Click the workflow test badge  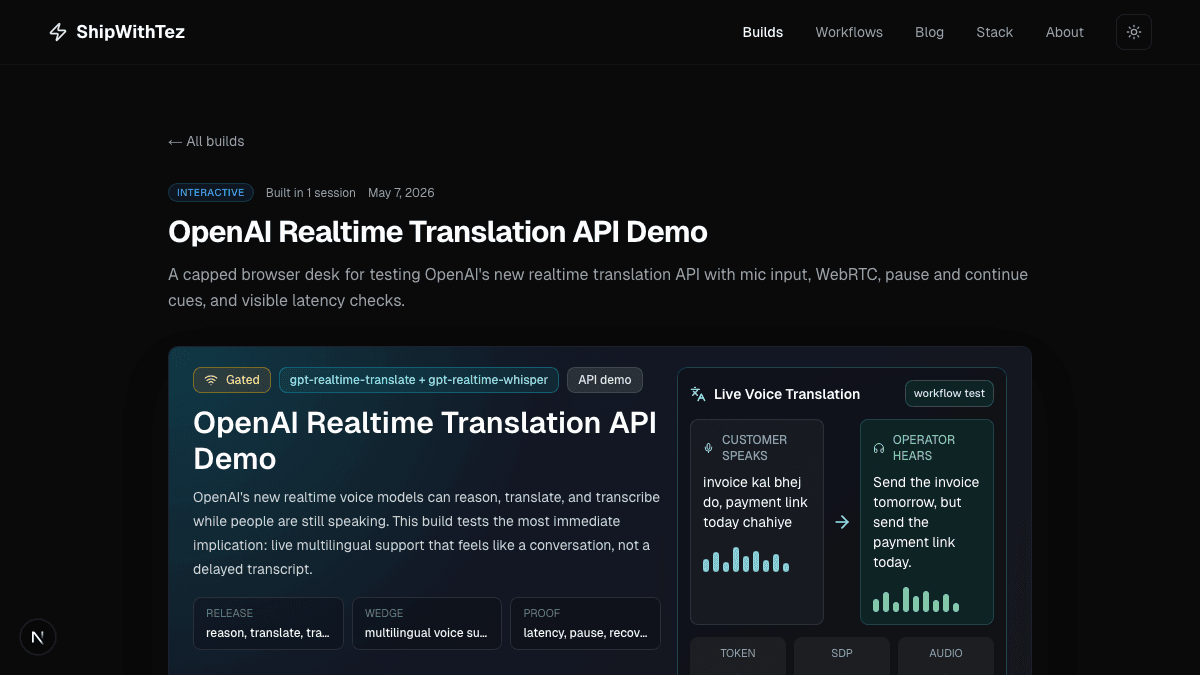[949, 393]
